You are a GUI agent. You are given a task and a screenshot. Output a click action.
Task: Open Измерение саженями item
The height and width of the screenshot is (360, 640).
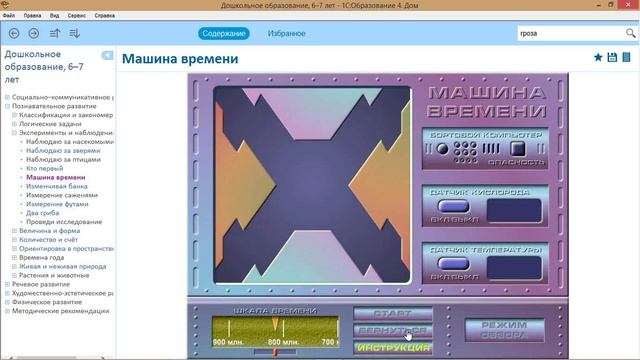click(62, 195)
